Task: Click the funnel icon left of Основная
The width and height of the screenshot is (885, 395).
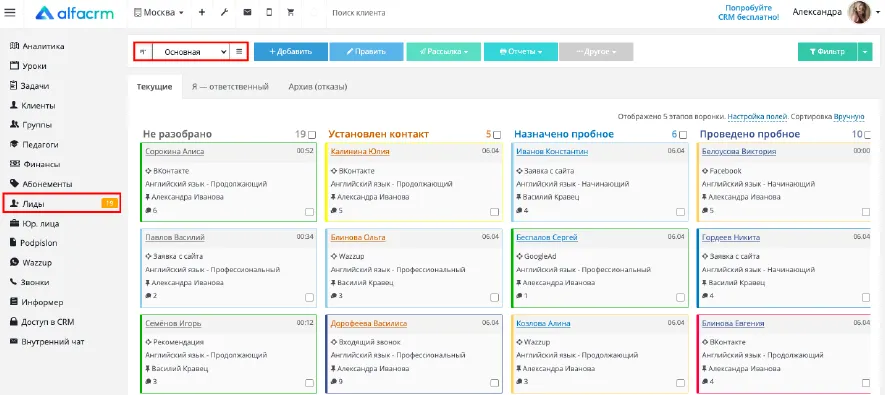Action: [x=143, y=51]
